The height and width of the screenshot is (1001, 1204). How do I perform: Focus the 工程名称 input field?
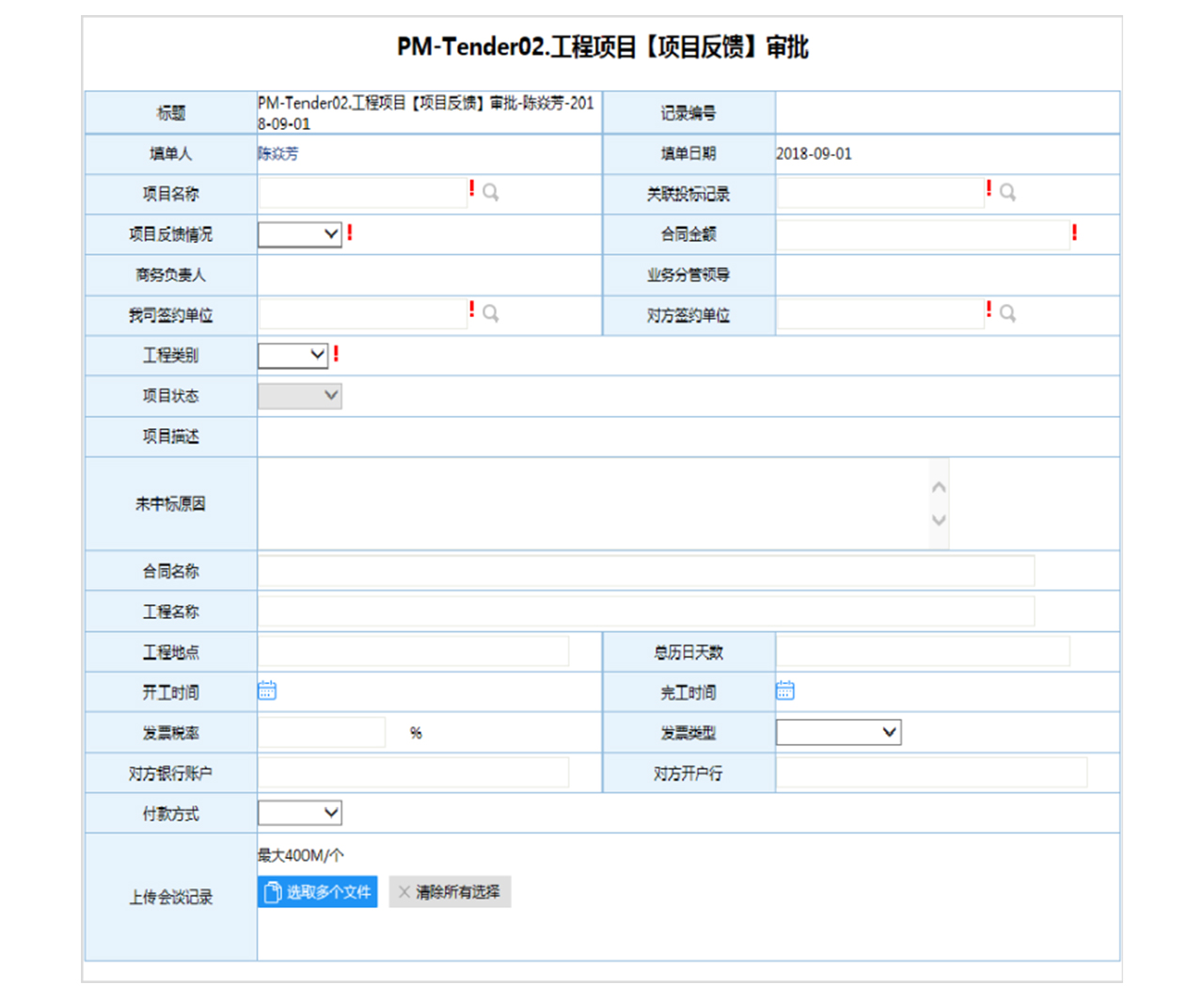[646, 612]
